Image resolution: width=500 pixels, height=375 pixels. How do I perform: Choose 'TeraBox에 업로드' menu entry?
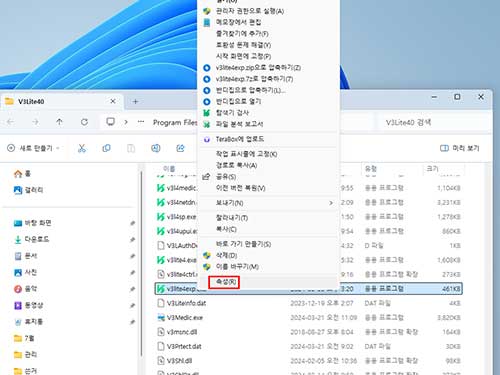click(x=240, y=139)
